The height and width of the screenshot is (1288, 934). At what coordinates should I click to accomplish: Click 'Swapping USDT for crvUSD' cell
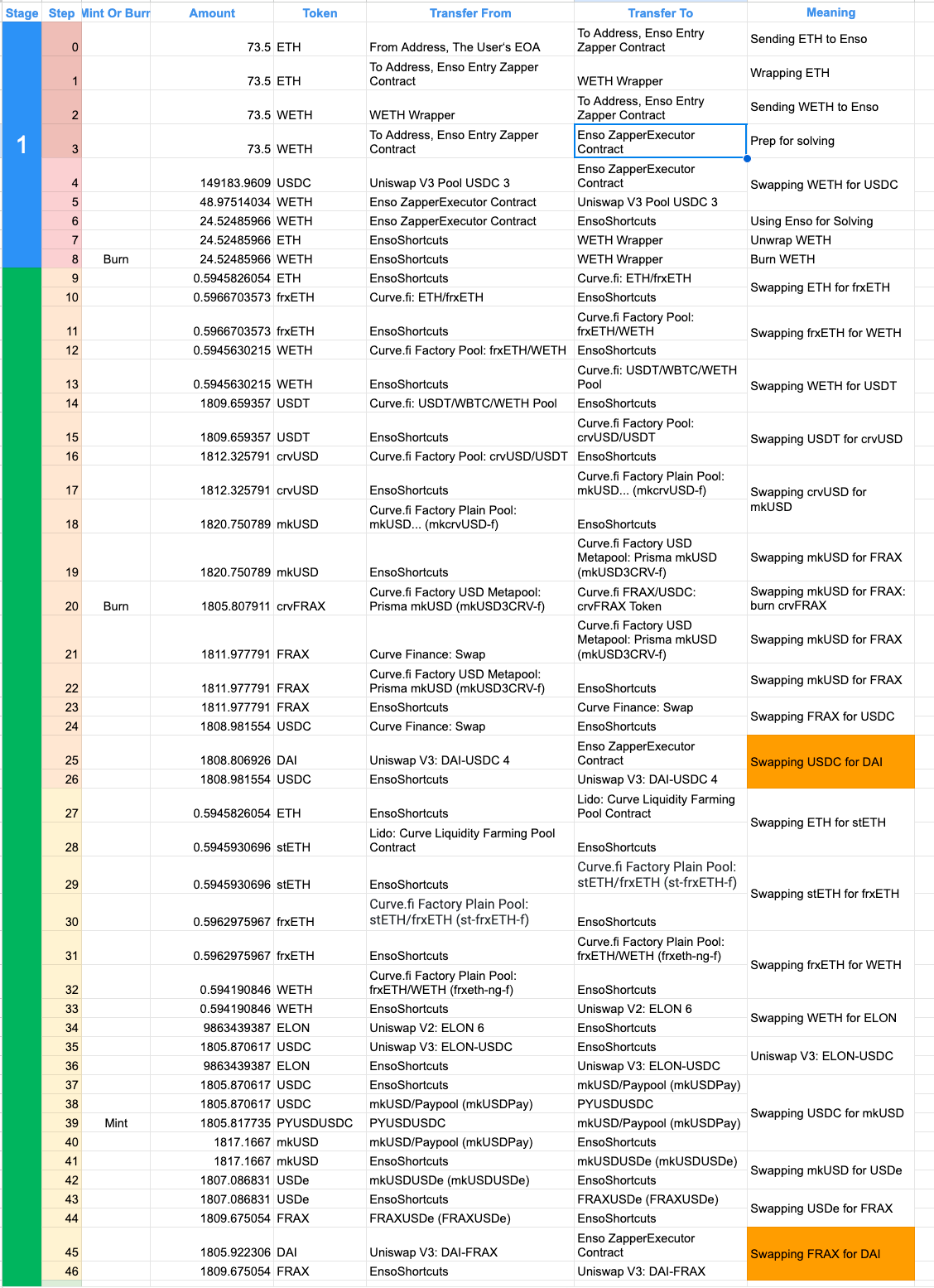[x=830, y=439]
